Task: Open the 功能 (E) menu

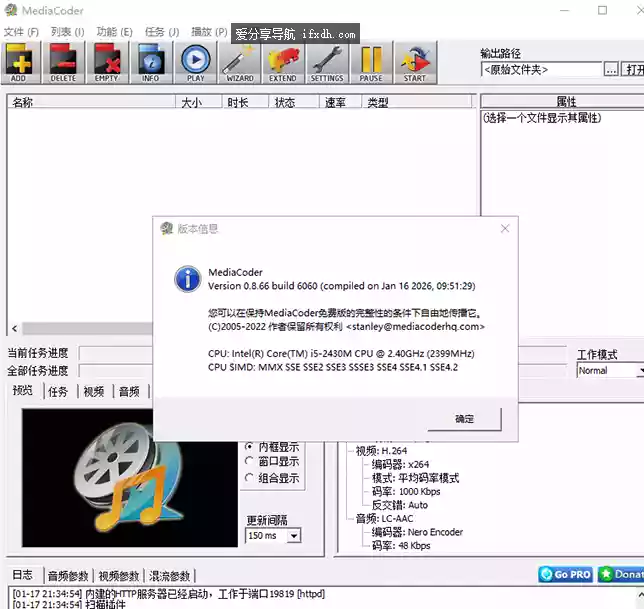Action: (x=114, y=32)
